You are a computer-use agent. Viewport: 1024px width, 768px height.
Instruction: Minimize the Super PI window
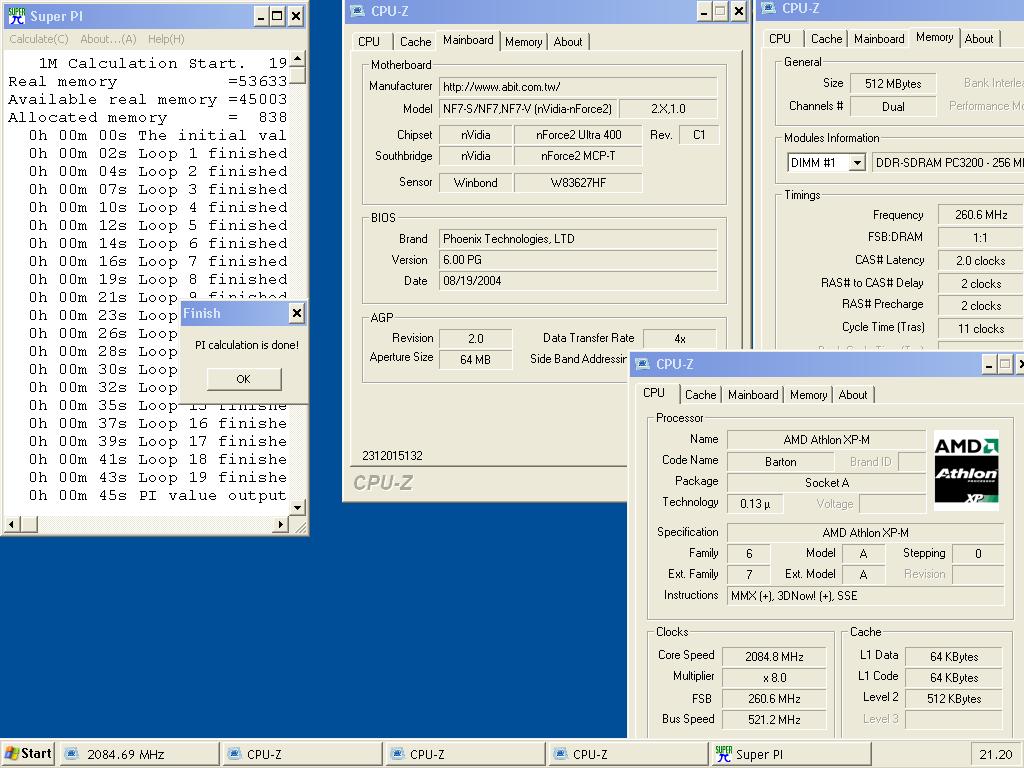(x=261, y=16)
